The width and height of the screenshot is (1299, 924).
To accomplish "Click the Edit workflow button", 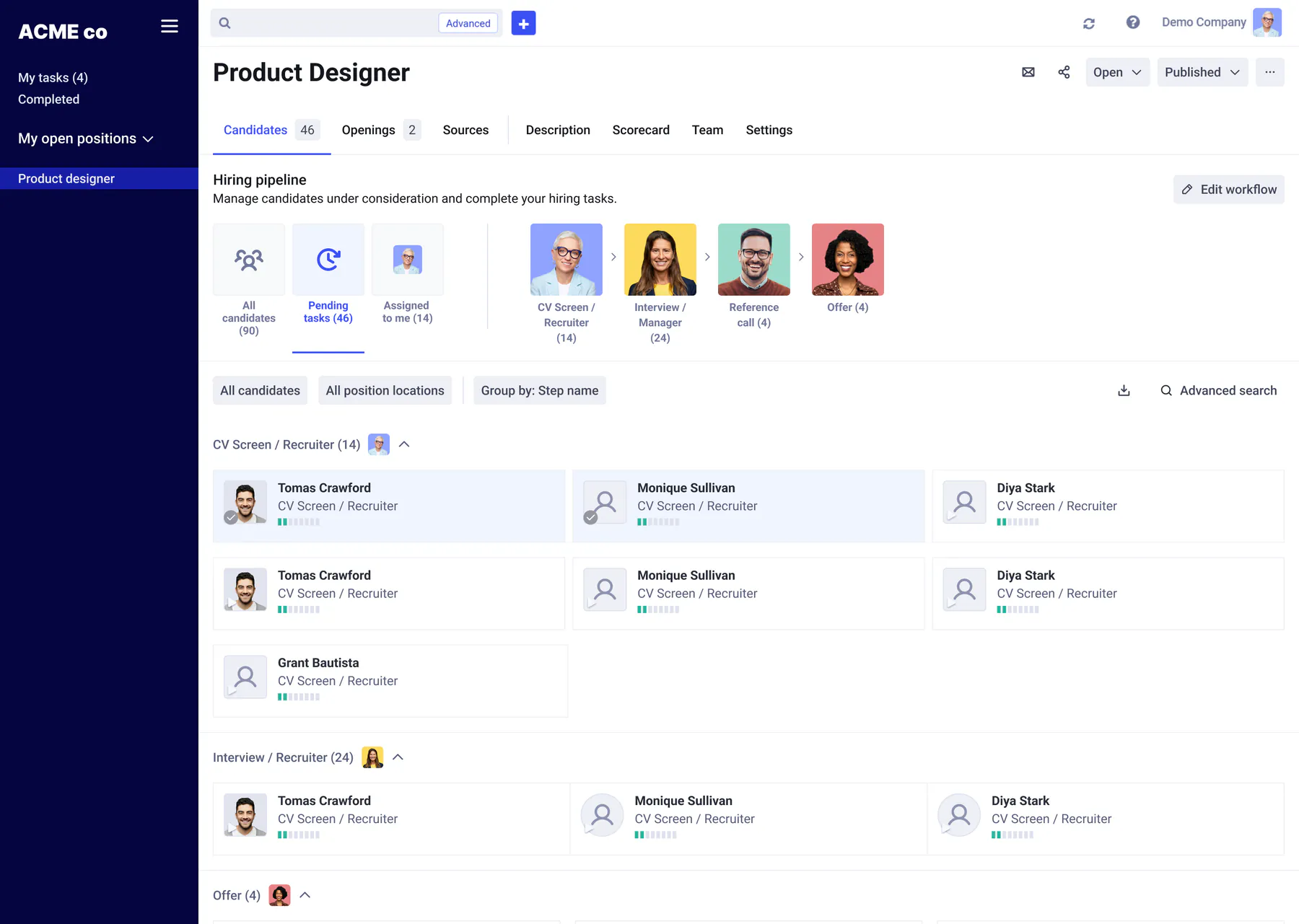I will click(x=1228, y=189).
